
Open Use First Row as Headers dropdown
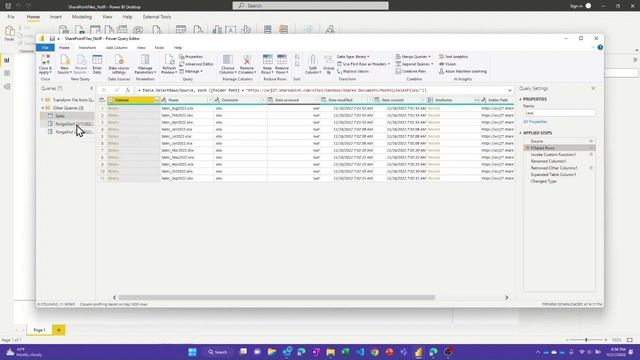(363, 64)
